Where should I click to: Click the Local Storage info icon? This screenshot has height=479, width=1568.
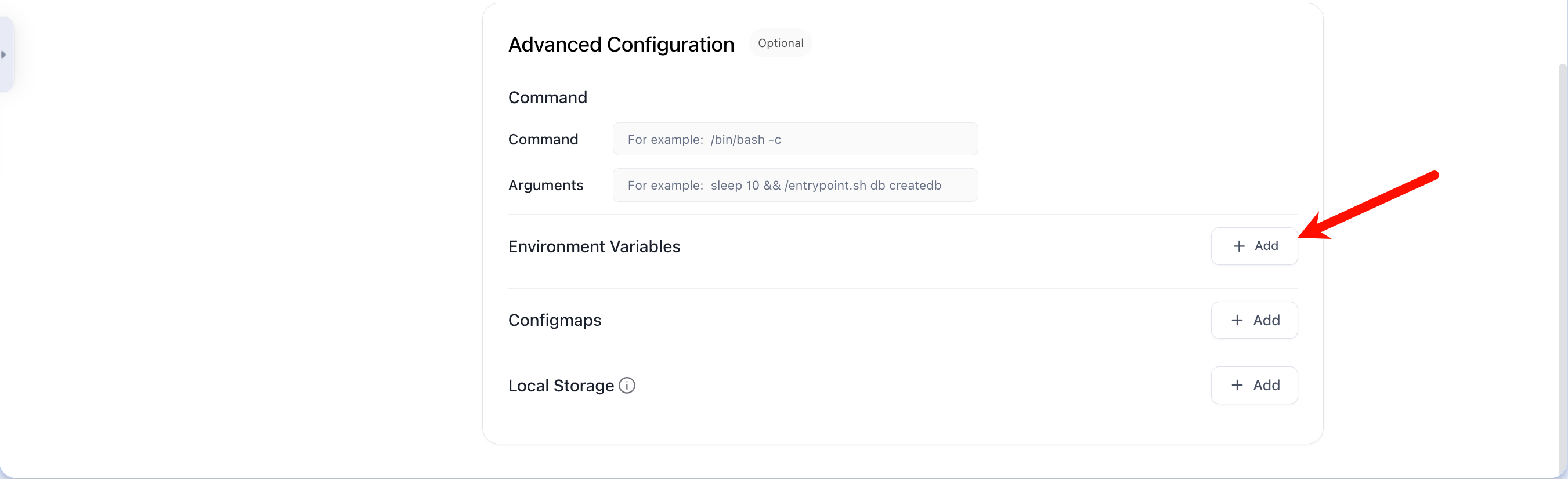(x=626, y=385)
